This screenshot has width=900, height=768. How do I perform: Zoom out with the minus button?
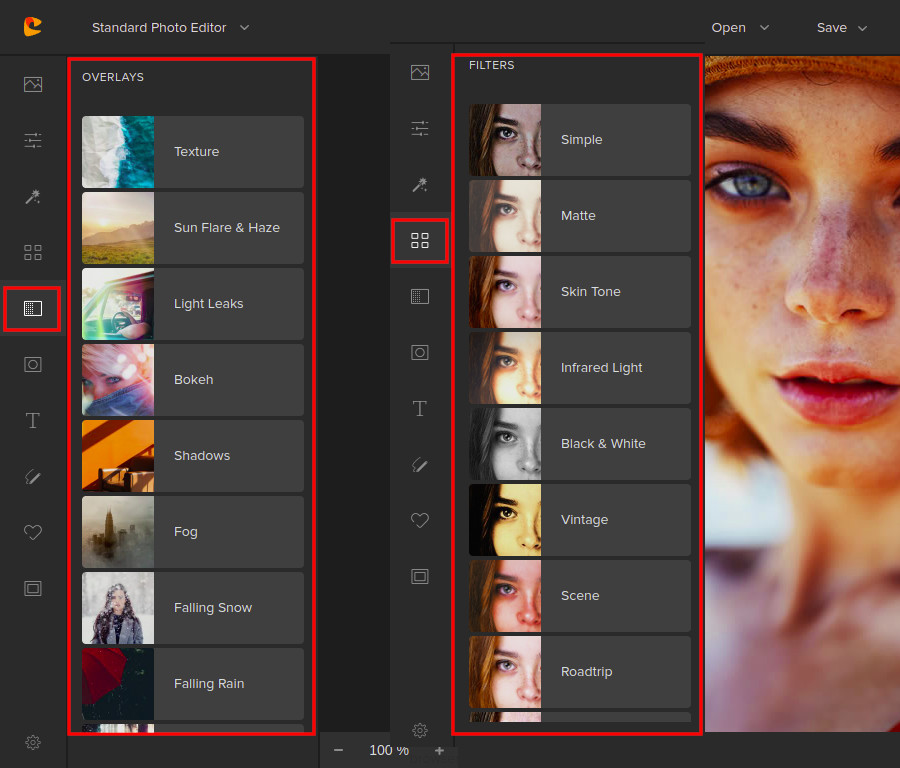pos(338,750)
